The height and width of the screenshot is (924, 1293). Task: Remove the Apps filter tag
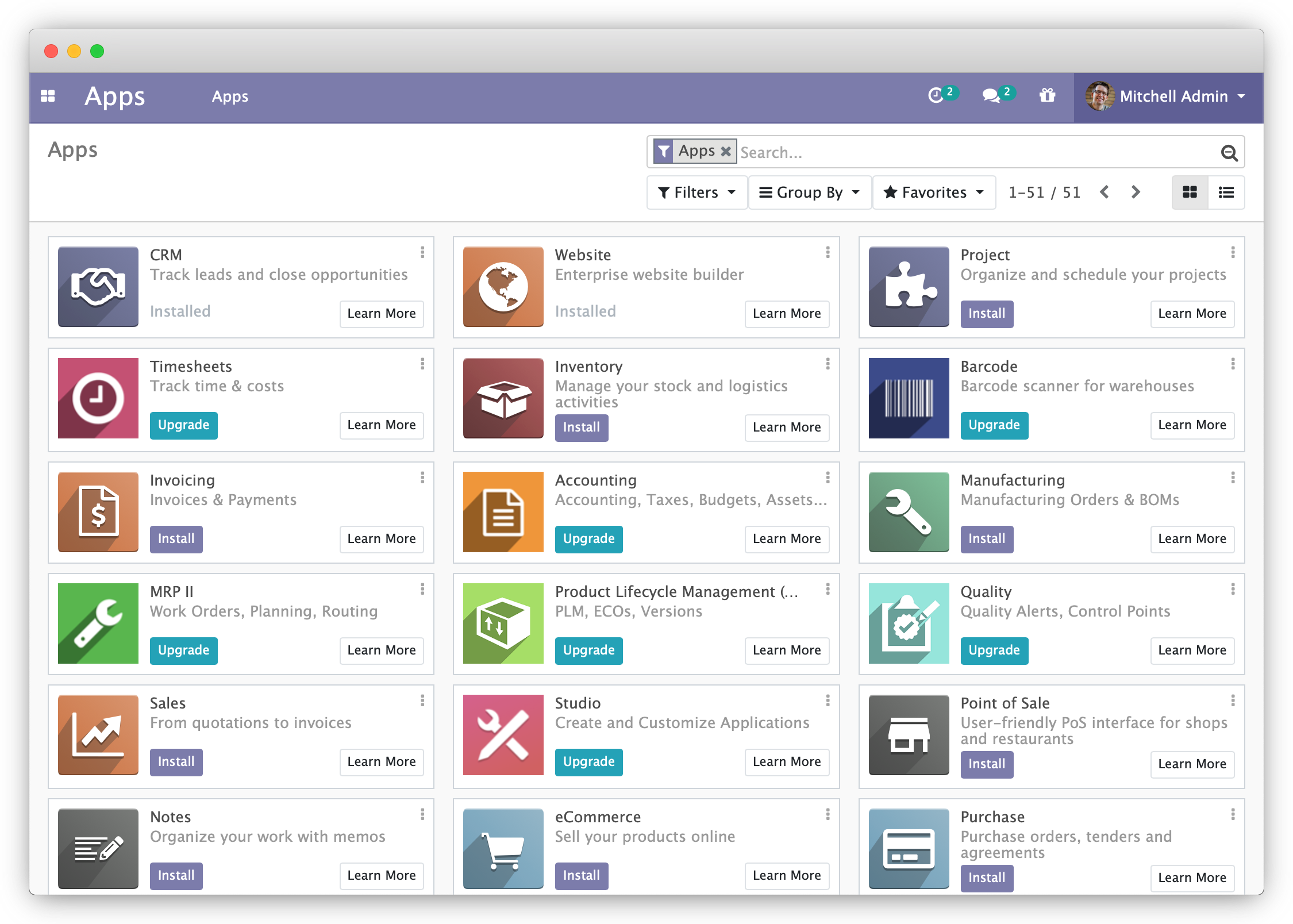pyautogui.click(x=726, y=152)
